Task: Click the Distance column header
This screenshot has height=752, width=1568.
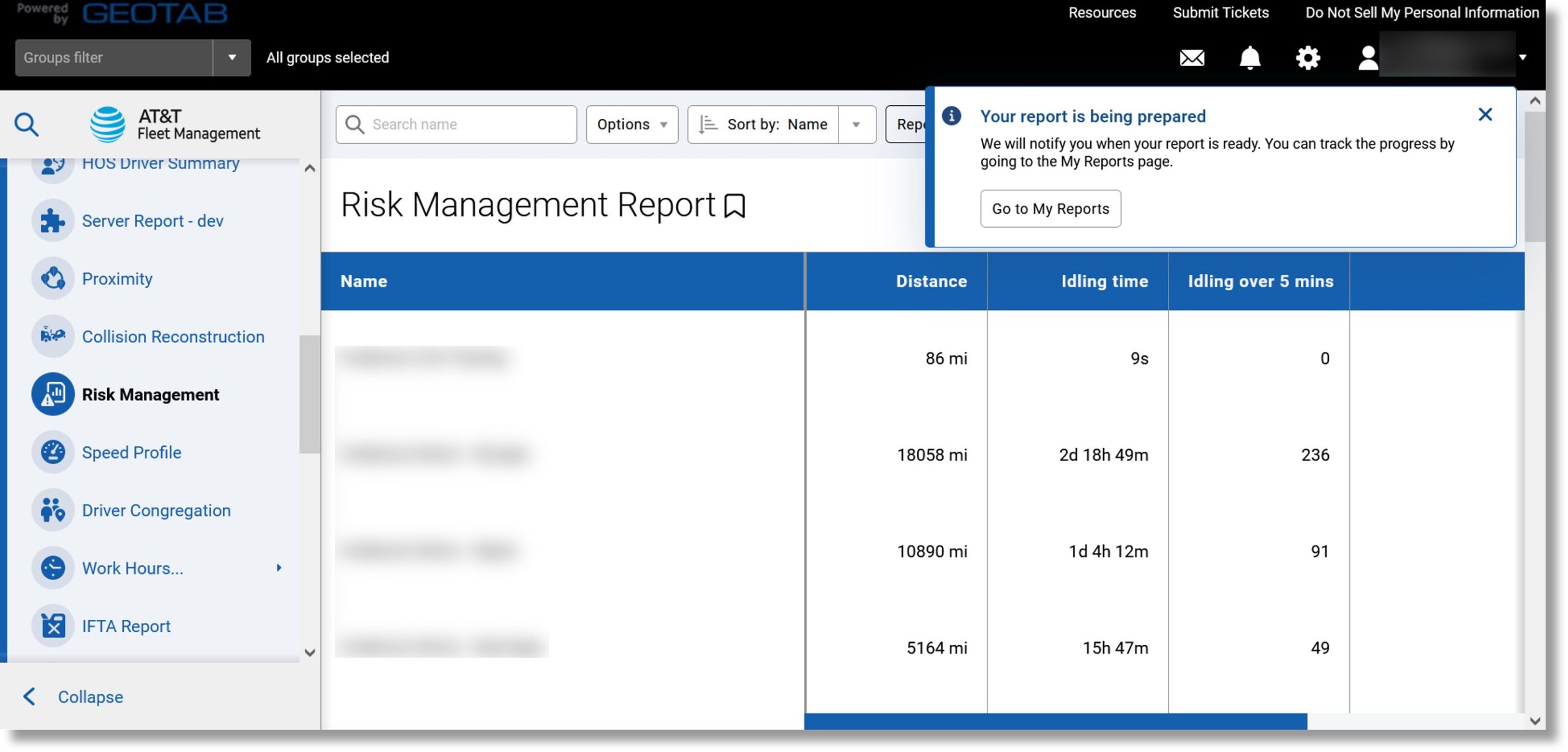Action: tap(896, 281)
